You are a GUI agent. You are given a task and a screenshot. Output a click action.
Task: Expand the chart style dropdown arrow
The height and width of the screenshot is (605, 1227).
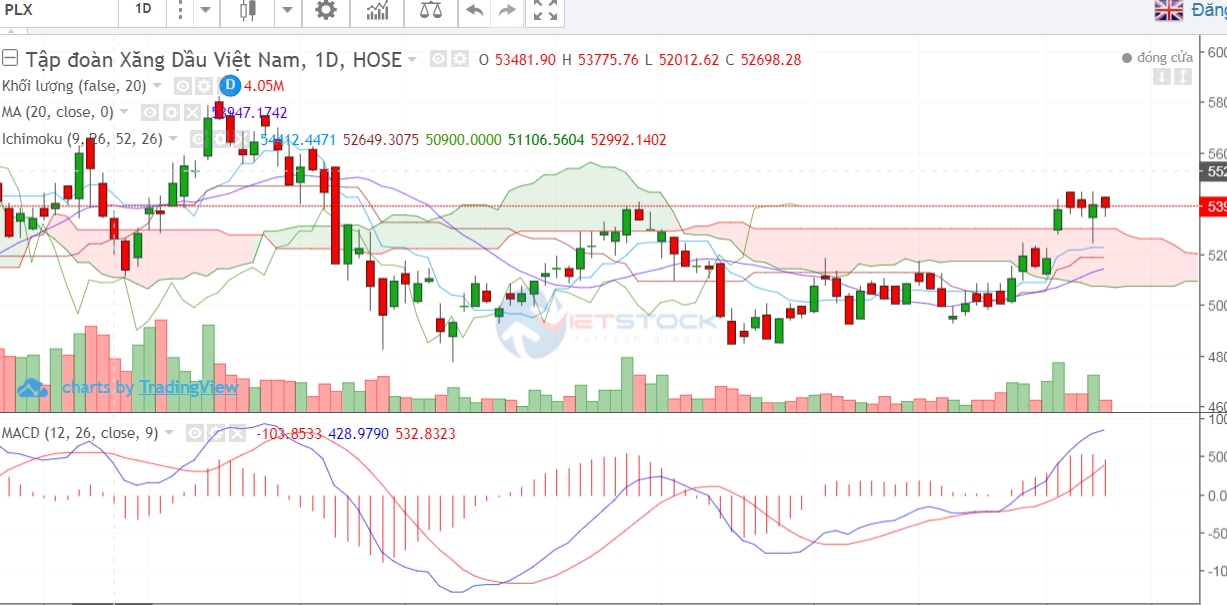287,11
